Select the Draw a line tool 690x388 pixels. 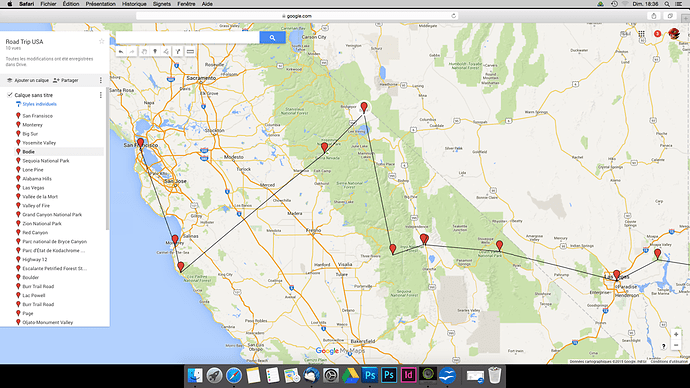(x=166, y=51)
